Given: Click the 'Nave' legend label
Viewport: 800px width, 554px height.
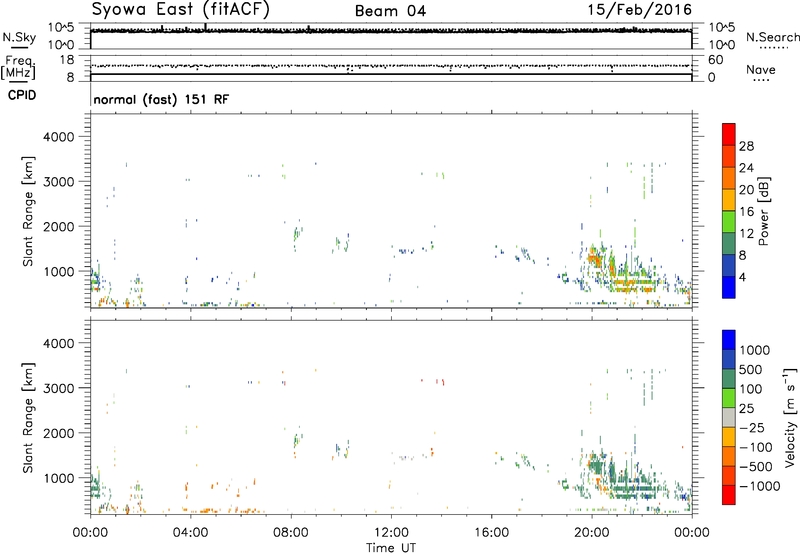Looking at the screenshot, I should click(761, 69).
